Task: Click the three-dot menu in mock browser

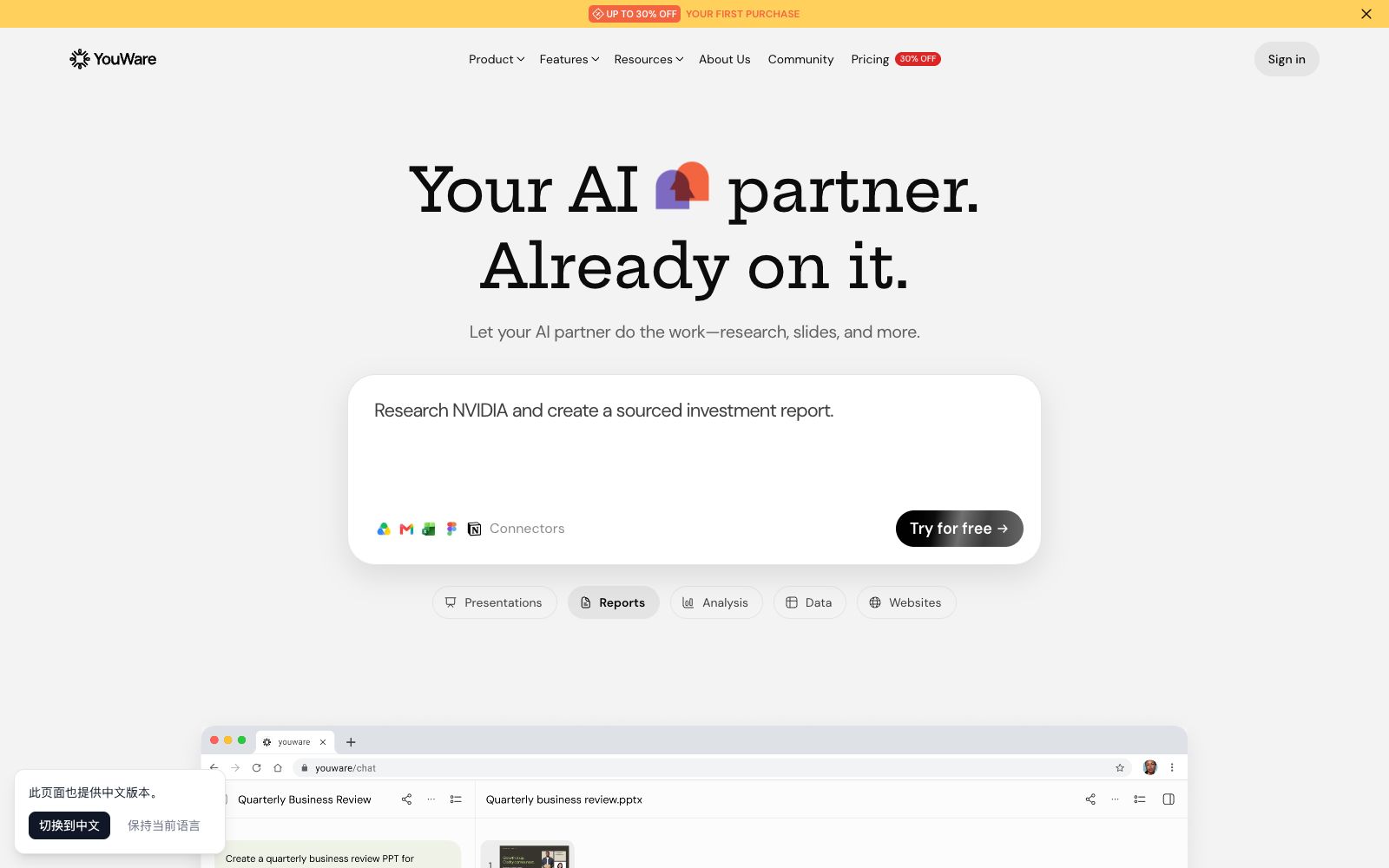Action: point(1172,767)
